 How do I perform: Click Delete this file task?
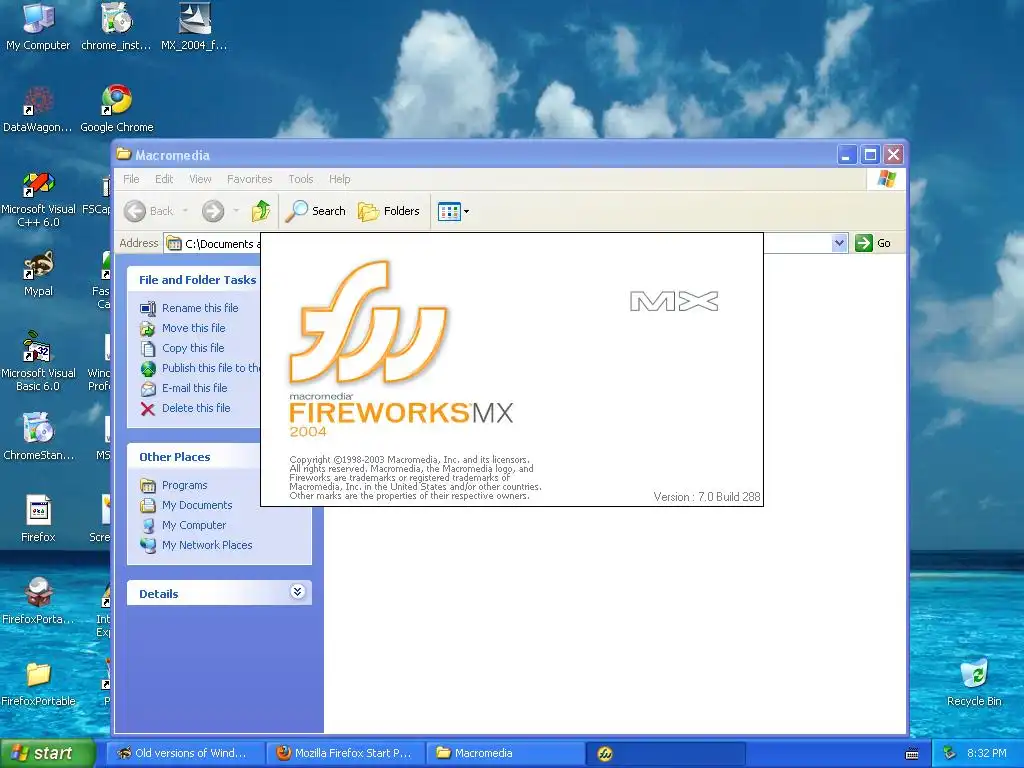coord(185,408)
